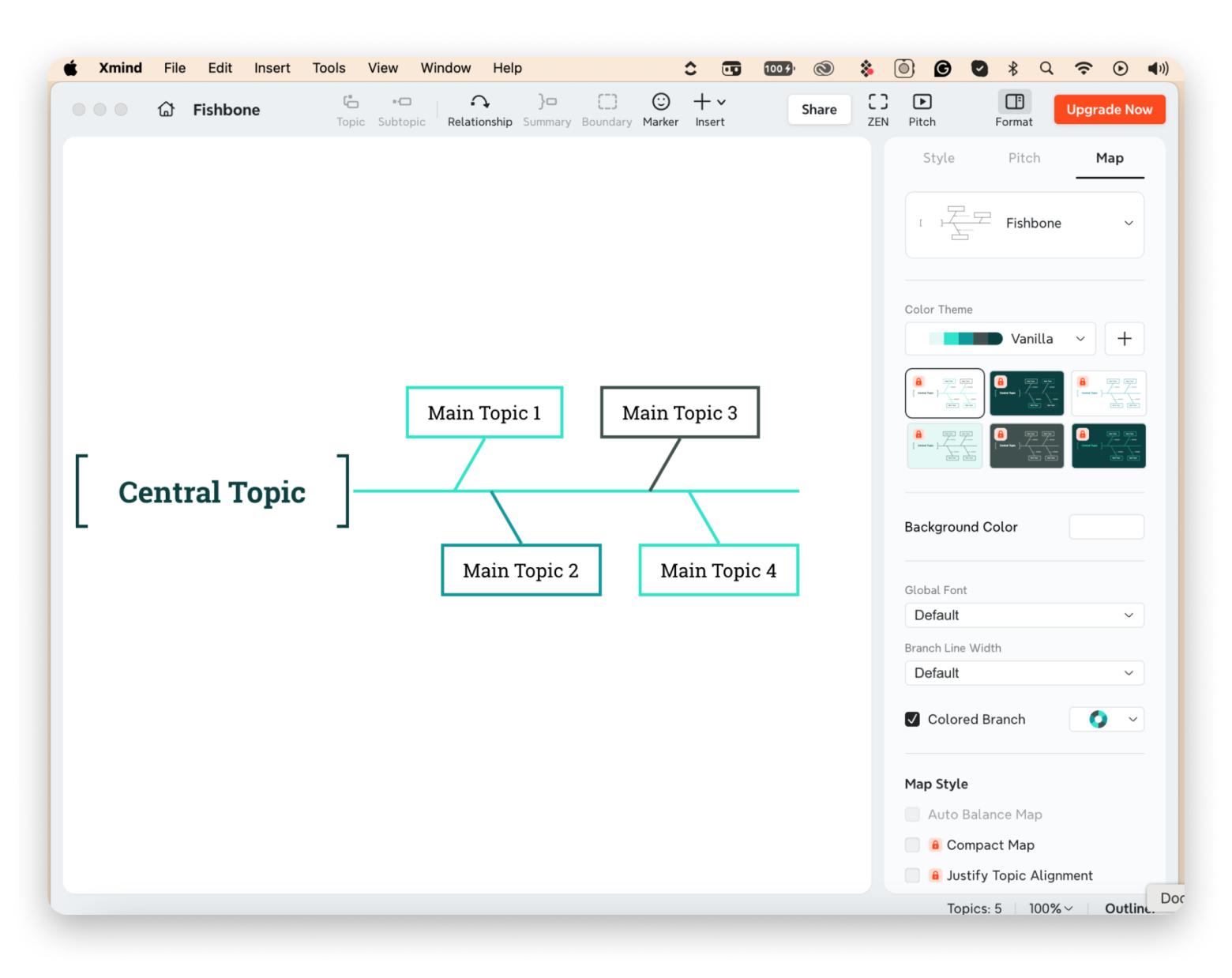
Task: Open the Window menu
Action: tap(445, 68)
